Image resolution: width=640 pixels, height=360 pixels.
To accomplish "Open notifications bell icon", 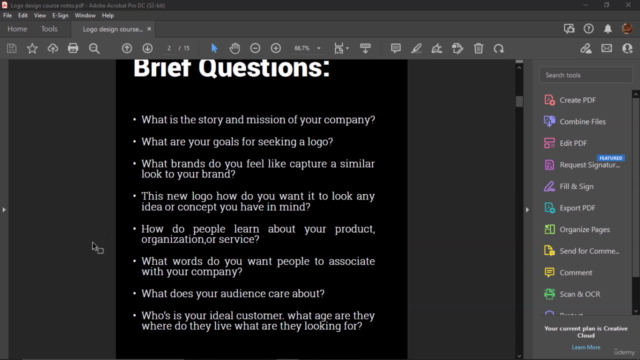I will pyautogui.click(x=608, y=29).
